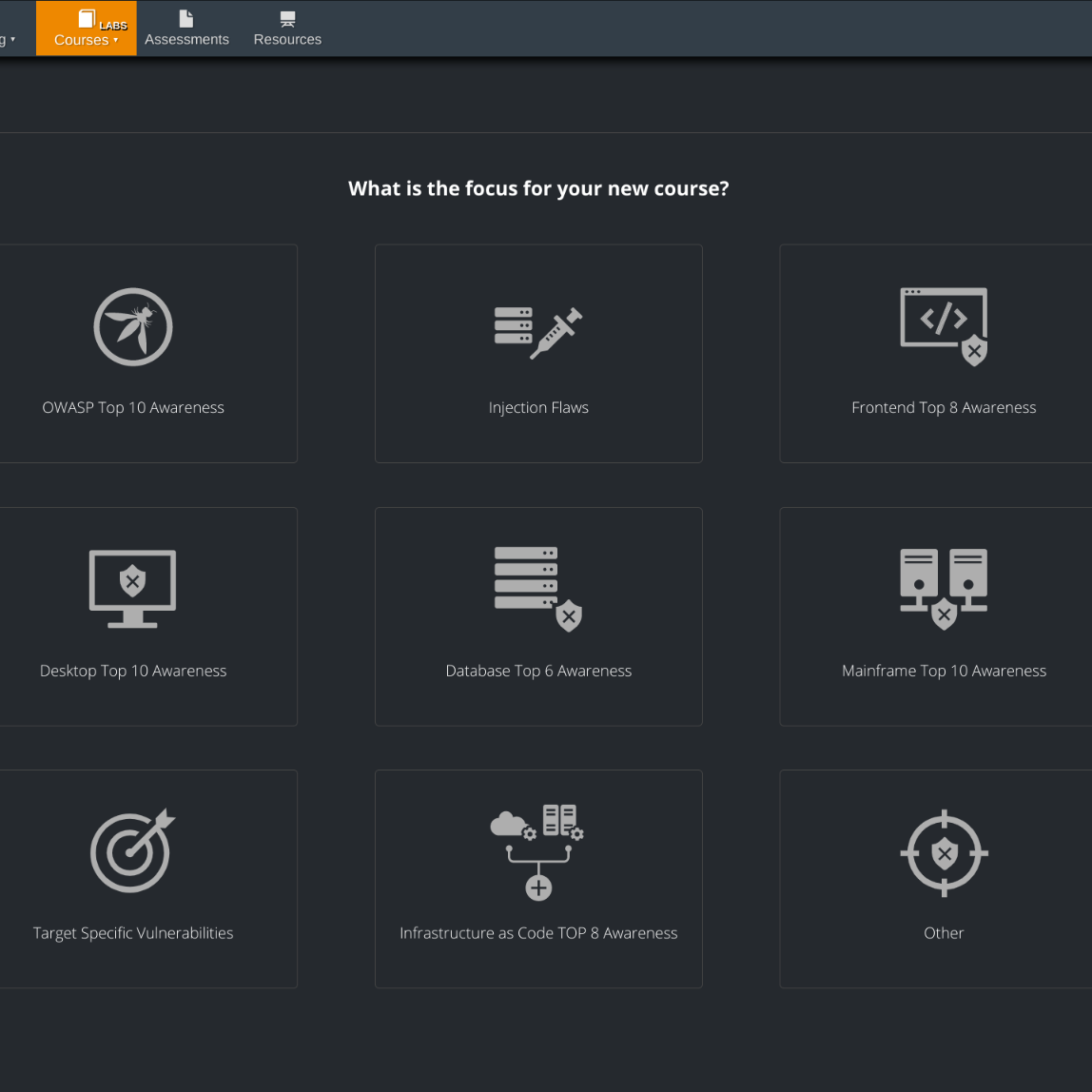The height and width of the screenshot is (1092, 1092).
Task: Choose the bullseye target arrow icon
Action: tap(133, 851)
